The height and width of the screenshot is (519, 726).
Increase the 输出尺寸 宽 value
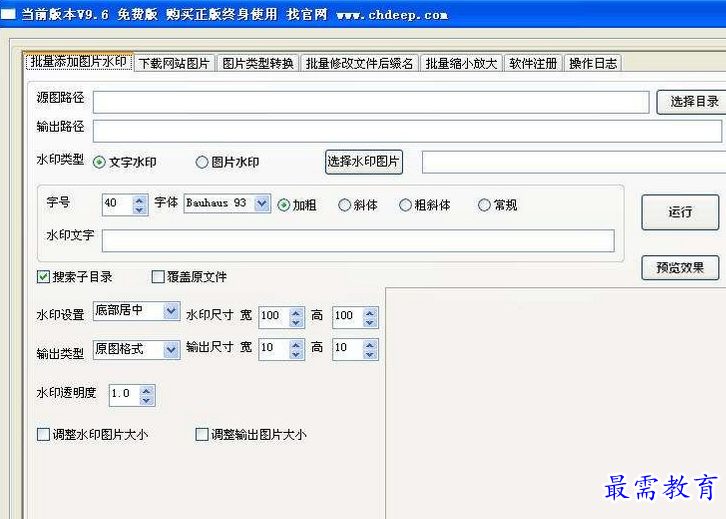[x=296, y=345]
